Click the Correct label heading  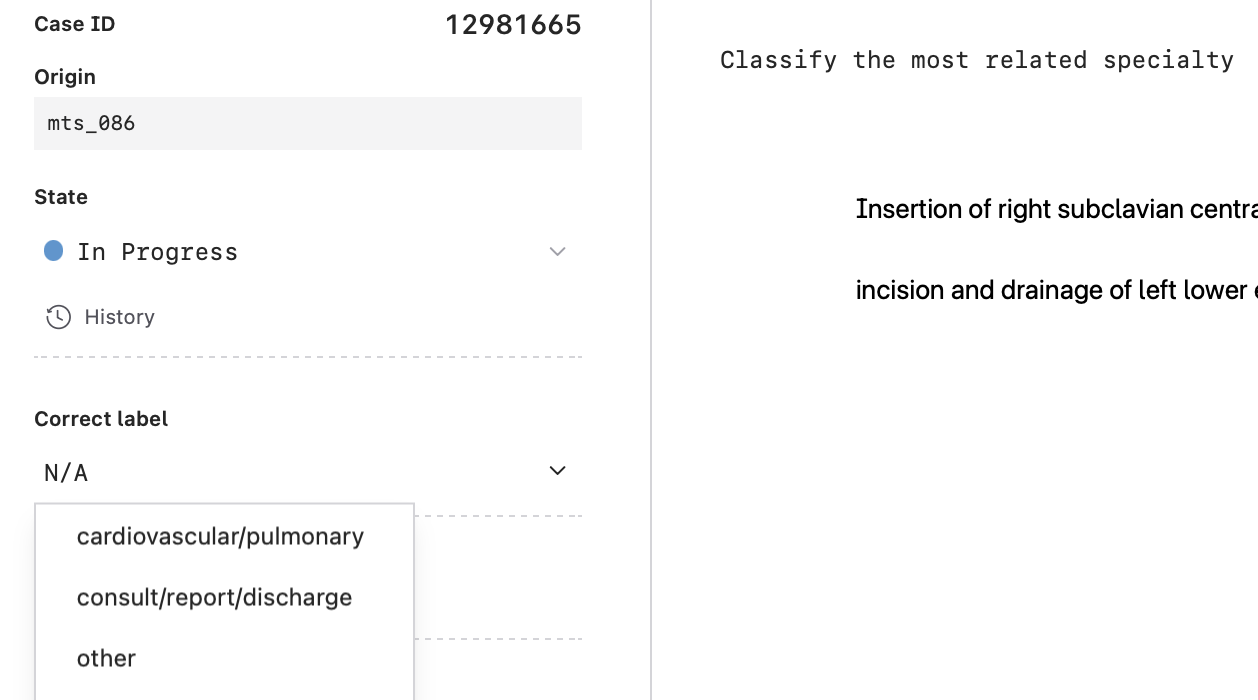click(101, 418)
